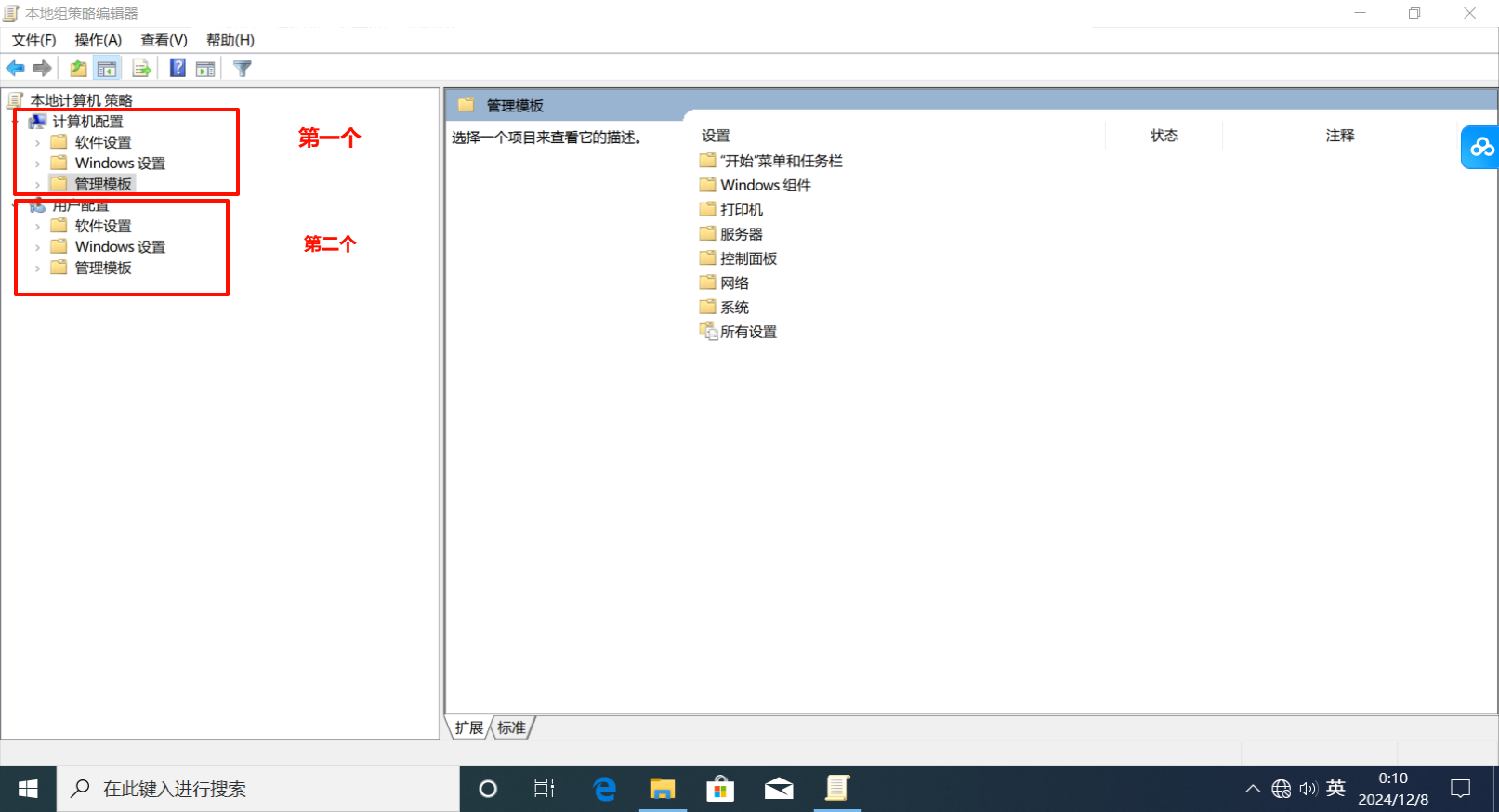Viewport: 1499px width, 812px height.
Task: Select the 计算机配置 tree node
Action: (87, 122)
